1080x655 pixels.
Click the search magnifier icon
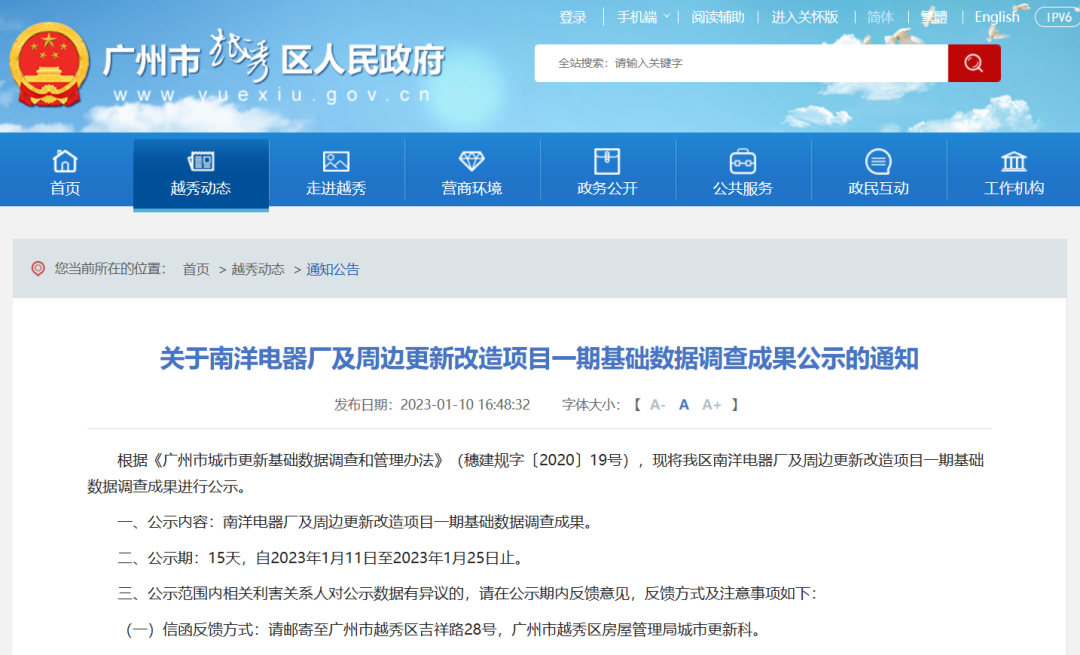973,62
